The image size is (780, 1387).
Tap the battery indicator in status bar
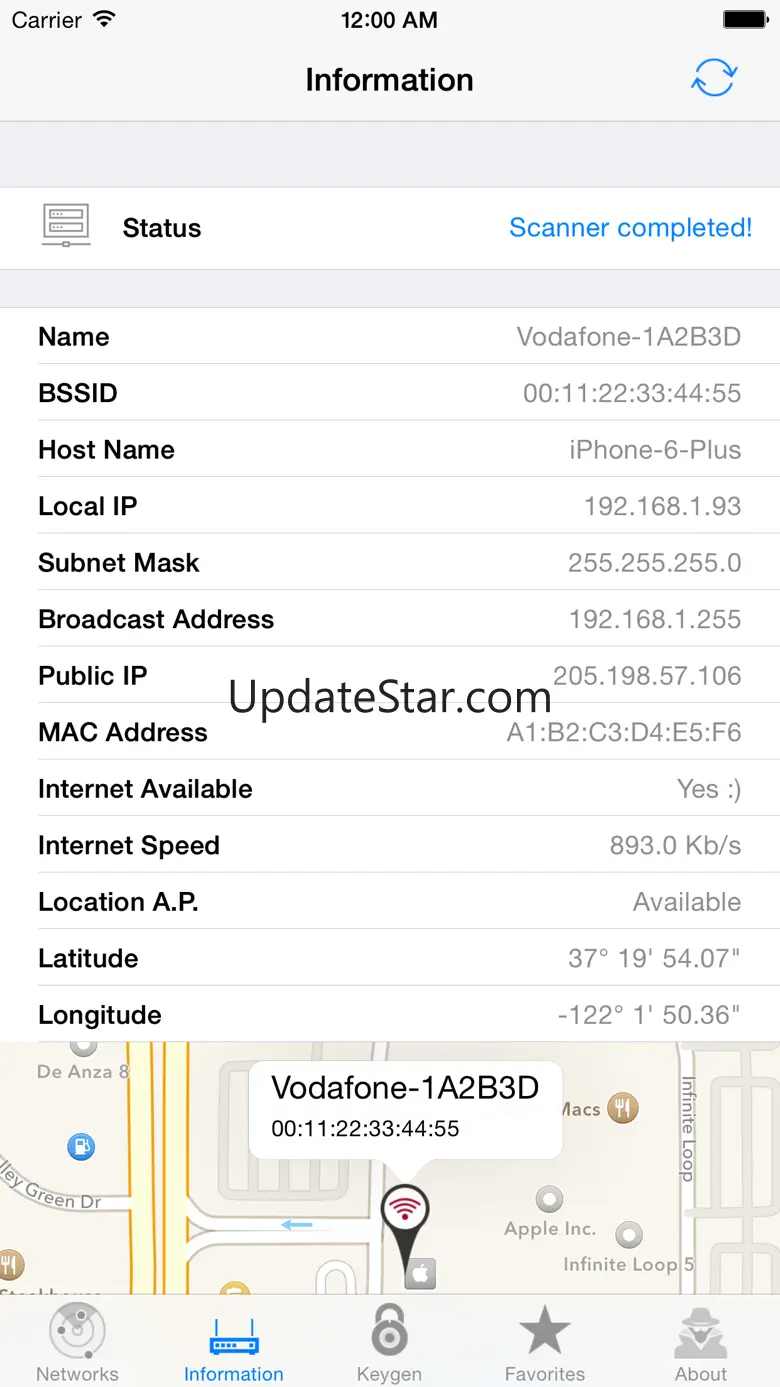745,19
